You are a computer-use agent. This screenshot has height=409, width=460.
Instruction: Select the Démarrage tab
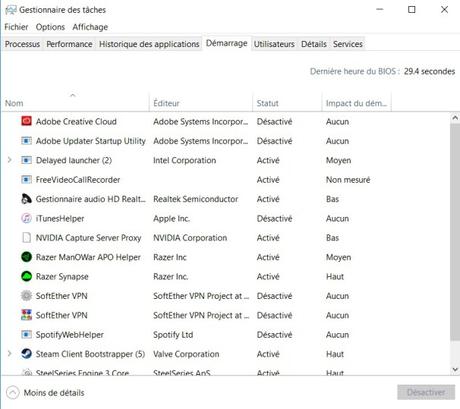(227, 43)
